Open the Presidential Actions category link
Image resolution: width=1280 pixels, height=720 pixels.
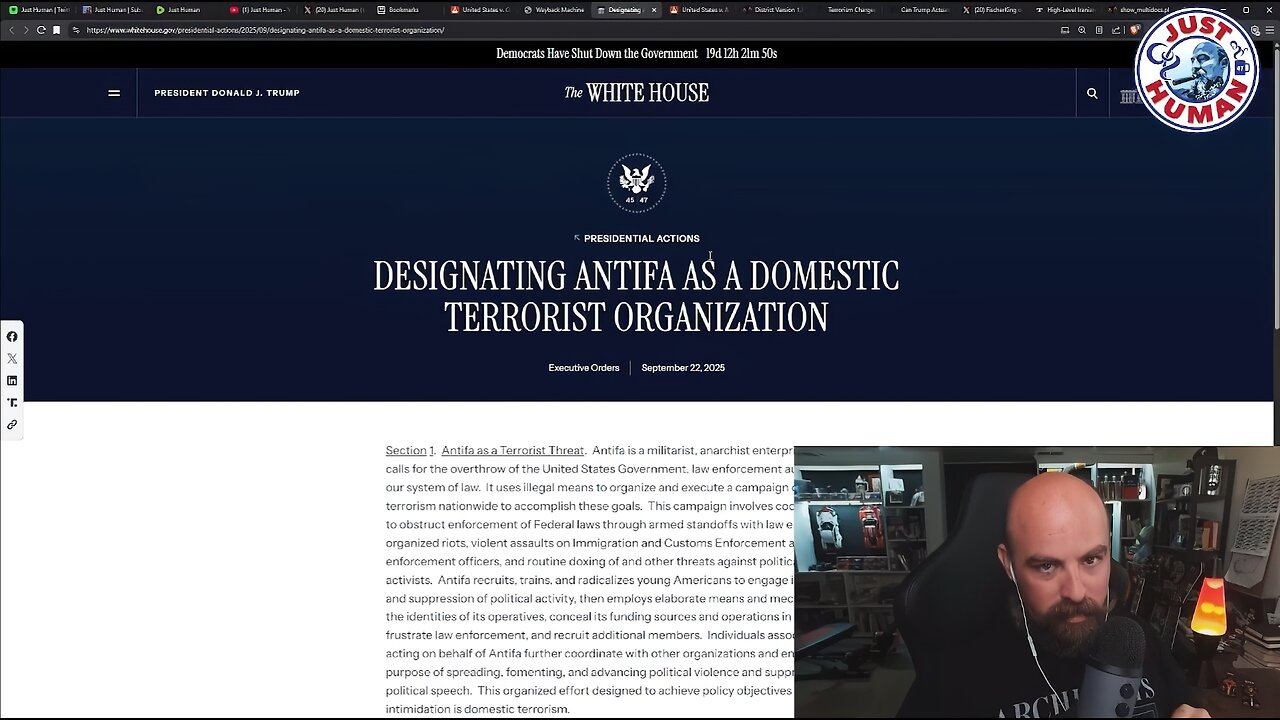tap(636, 238)
